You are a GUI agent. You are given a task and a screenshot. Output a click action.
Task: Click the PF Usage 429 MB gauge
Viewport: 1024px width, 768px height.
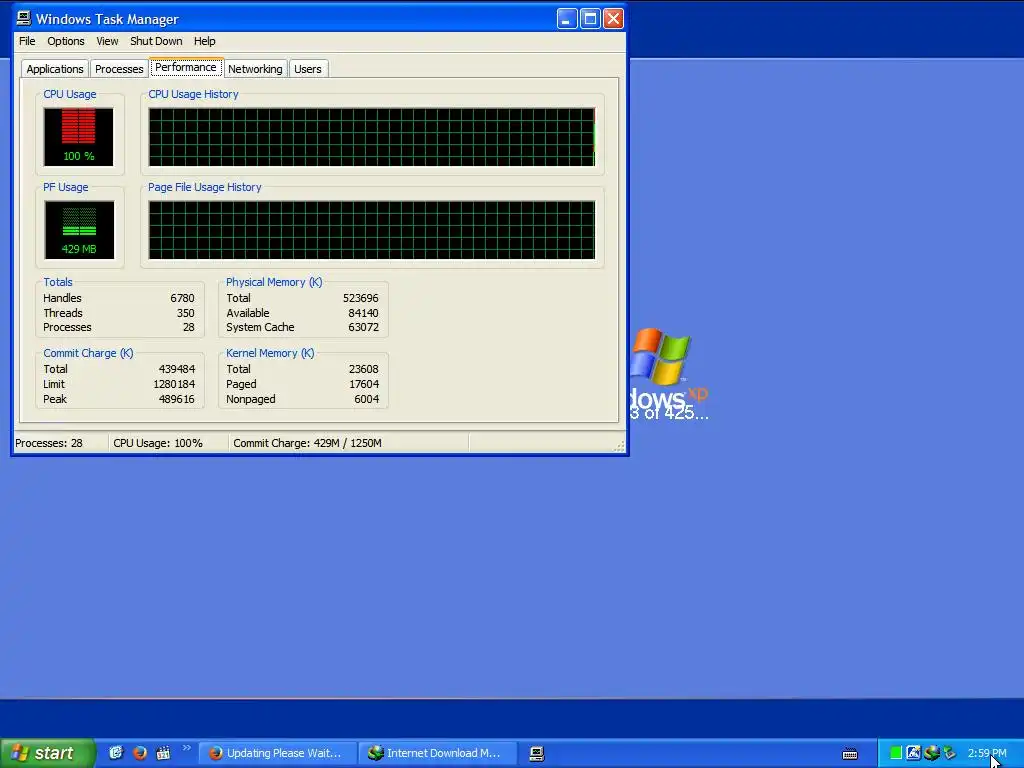(x=79, y=230)
